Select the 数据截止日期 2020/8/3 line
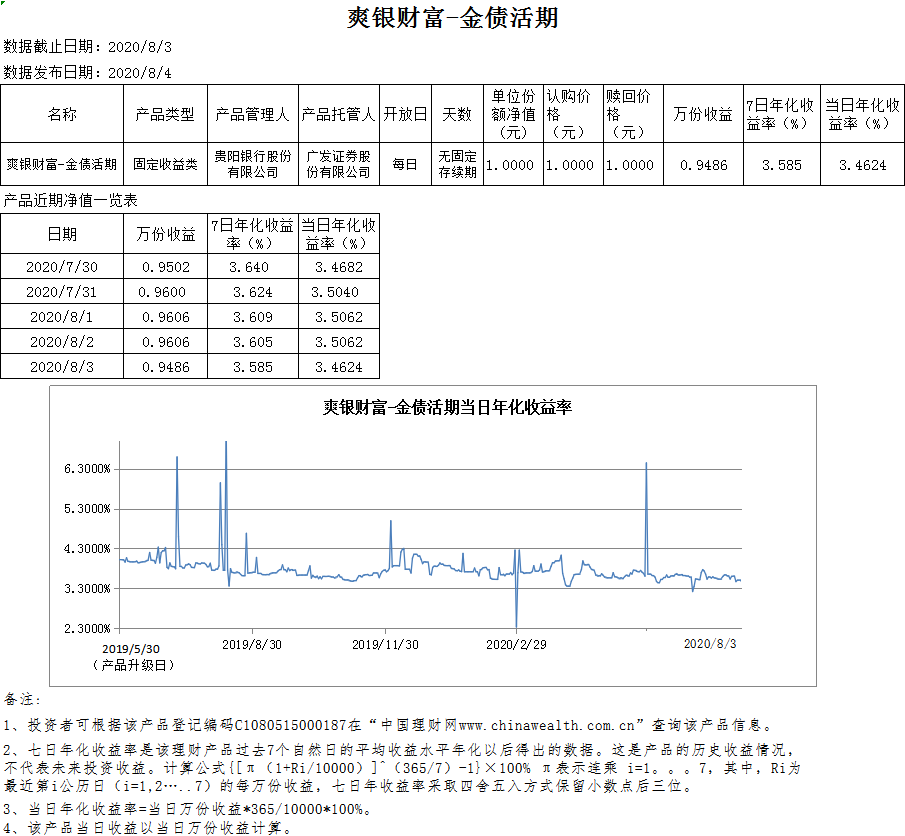Viewport: 905px width, 836px height. (x=88, y=47)
